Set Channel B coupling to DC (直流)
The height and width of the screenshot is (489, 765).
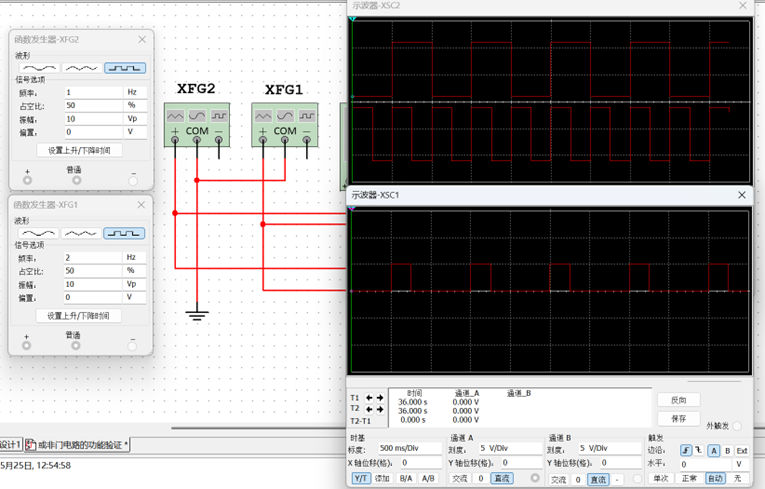pos(599,480)
